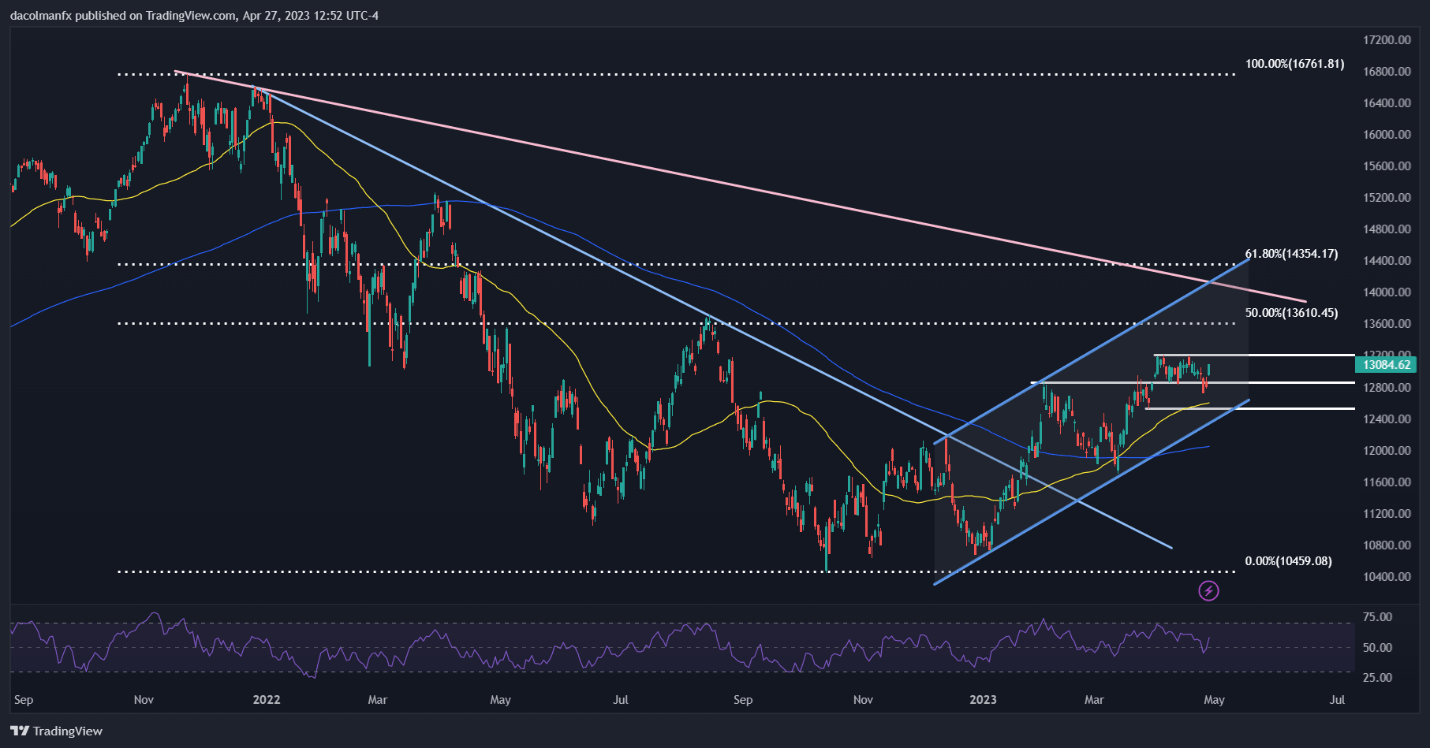This screenshot has width=1430, height=748.
Task: Click the 25.00 RSI axis value
Action: [1378, 679]
